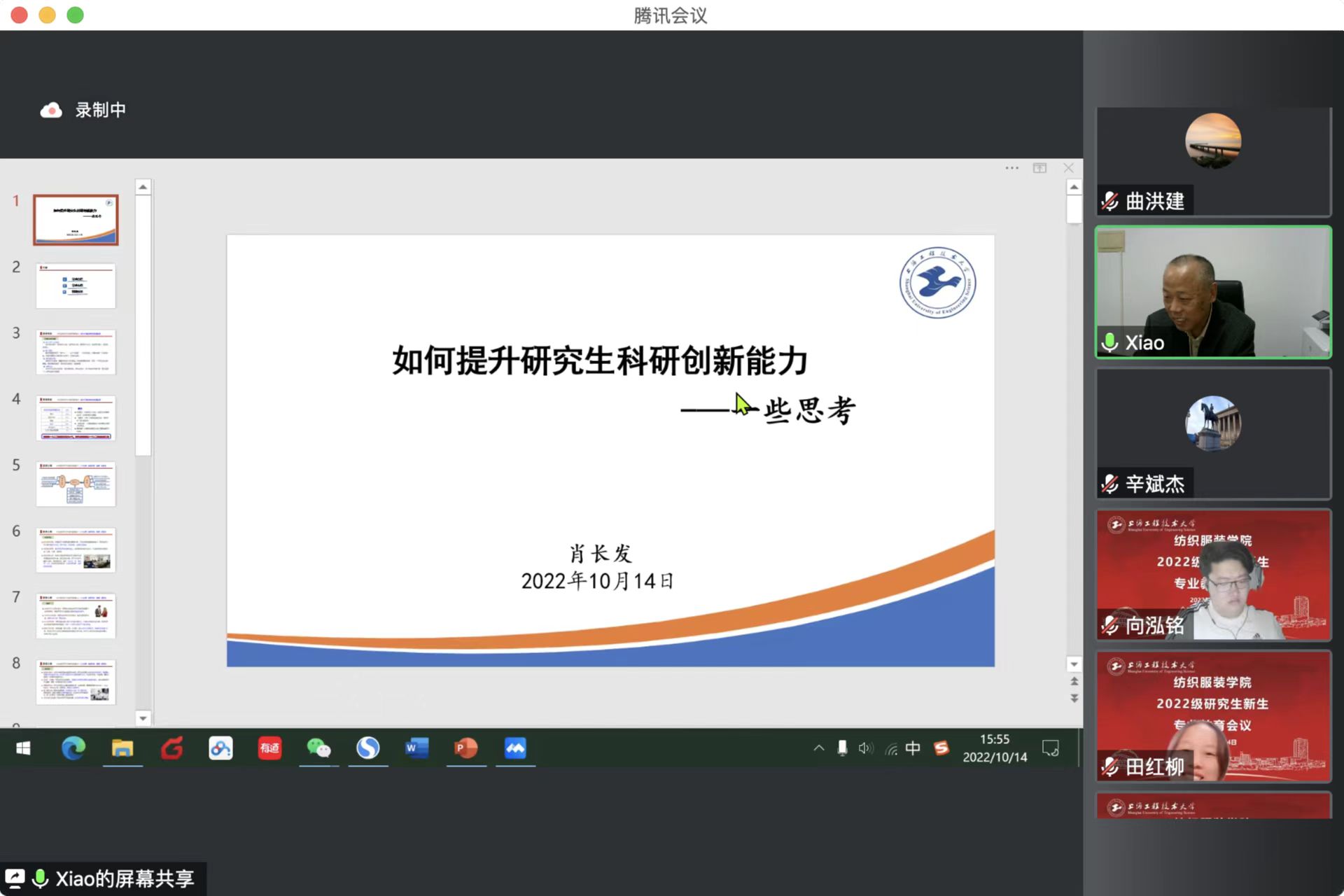
Task: Click the WeChat taskbar icon
Action: click(318, 748)
